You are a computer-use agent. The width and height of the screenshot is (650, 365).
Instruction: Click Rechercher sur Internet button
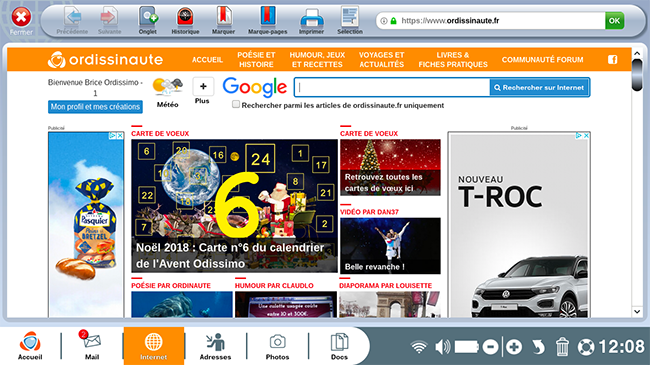pos(539,88)
